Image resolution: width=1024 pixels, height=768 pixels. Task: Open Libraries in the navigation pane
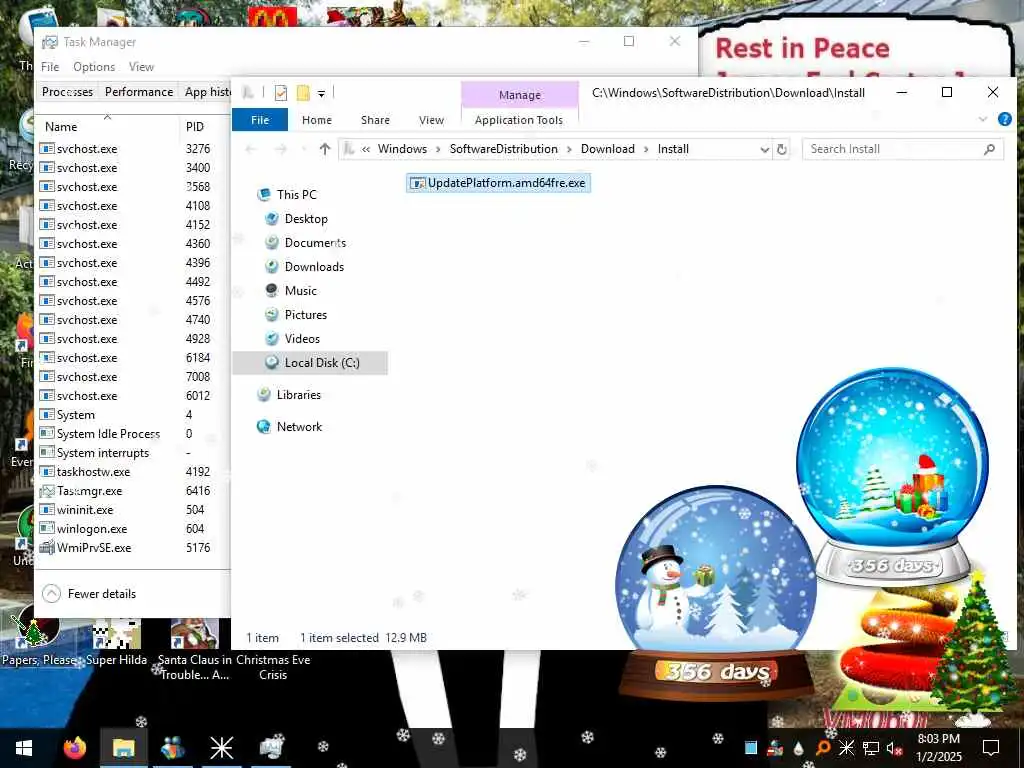tap(298, 395)
